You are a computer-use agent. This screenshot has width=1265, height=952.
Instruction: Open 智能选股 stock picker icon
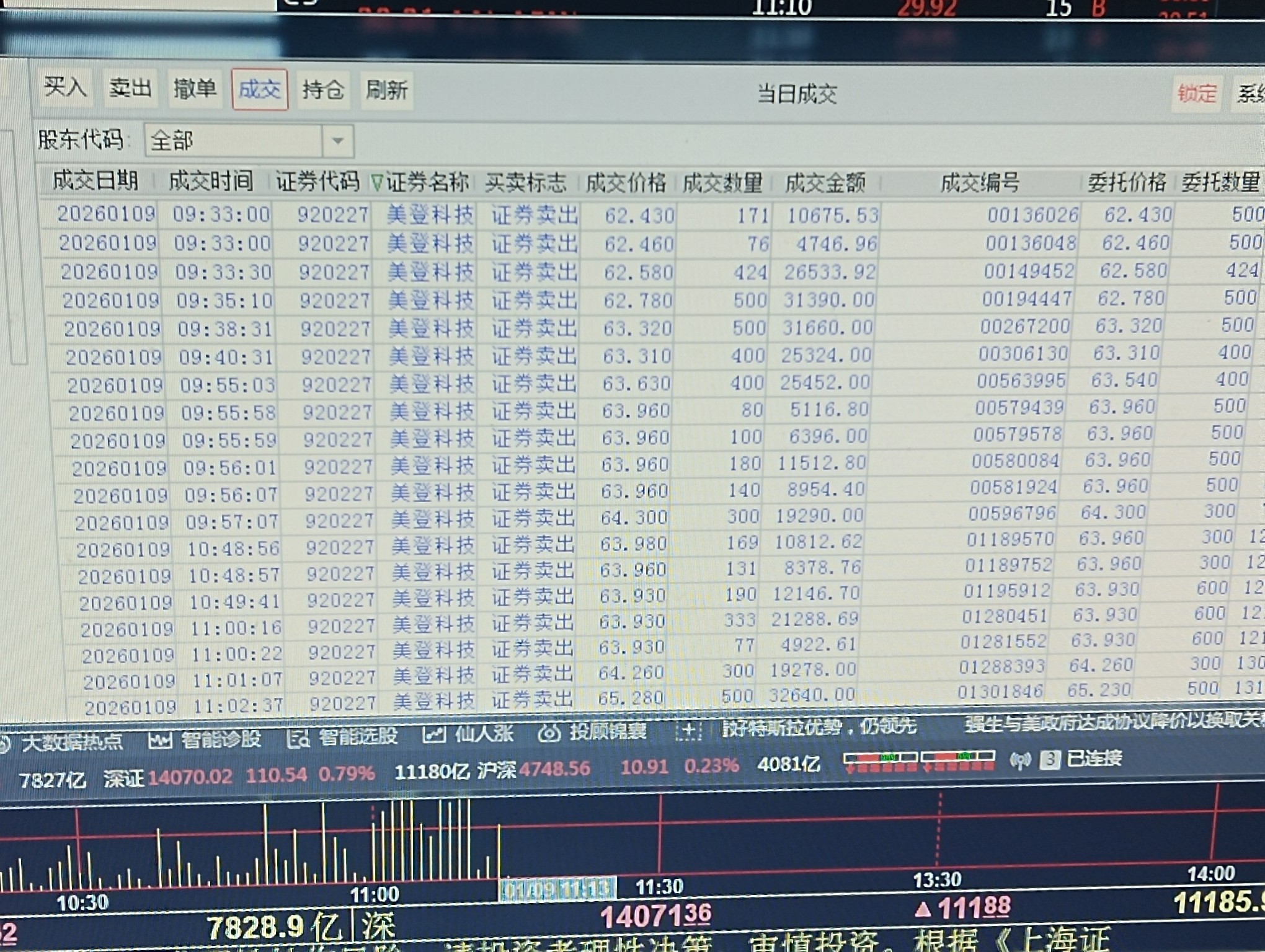(298, 738)
